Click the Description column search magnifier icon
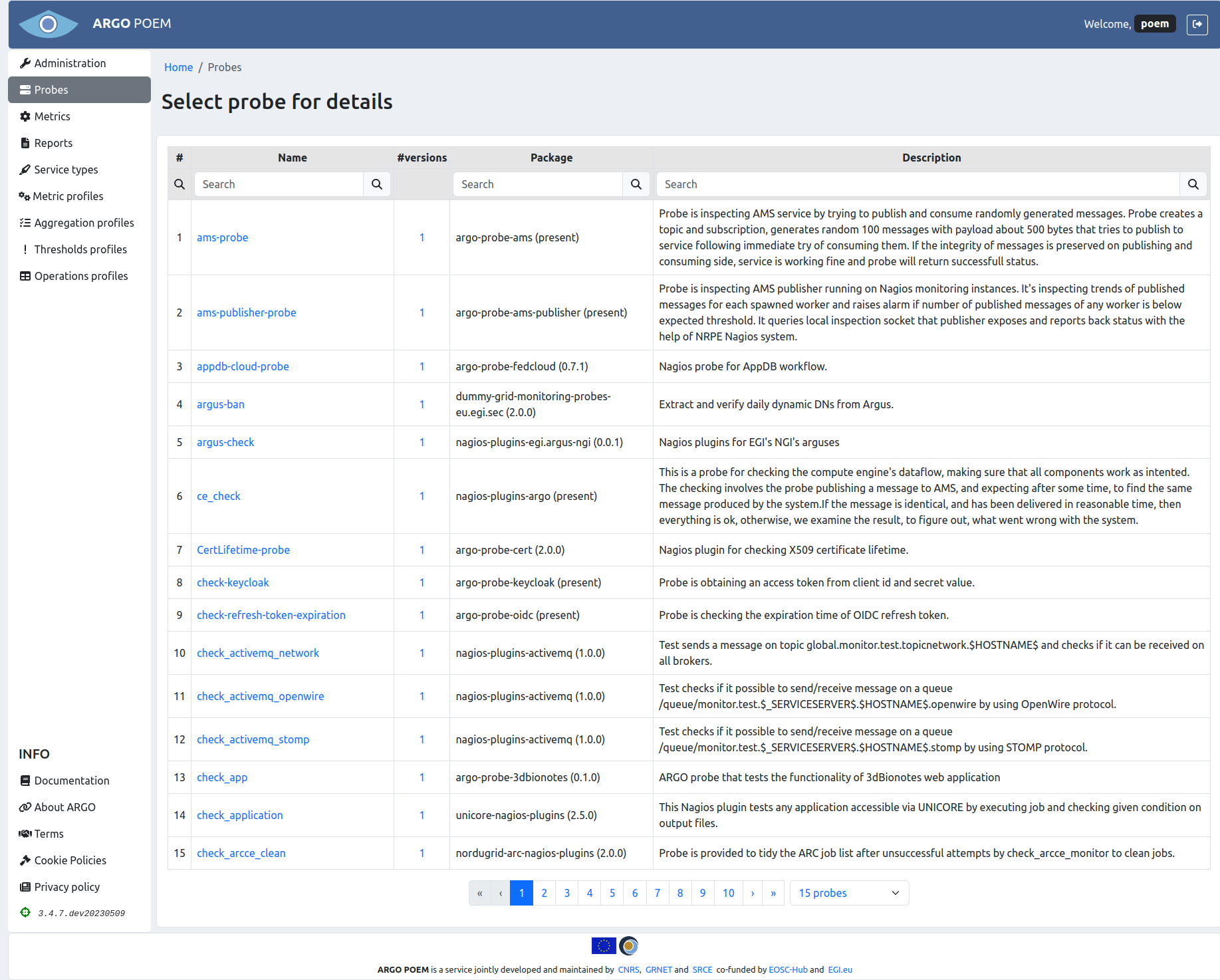Image resolution: width=1220 pixels, height=980 pixels. tap(1193, 184)
